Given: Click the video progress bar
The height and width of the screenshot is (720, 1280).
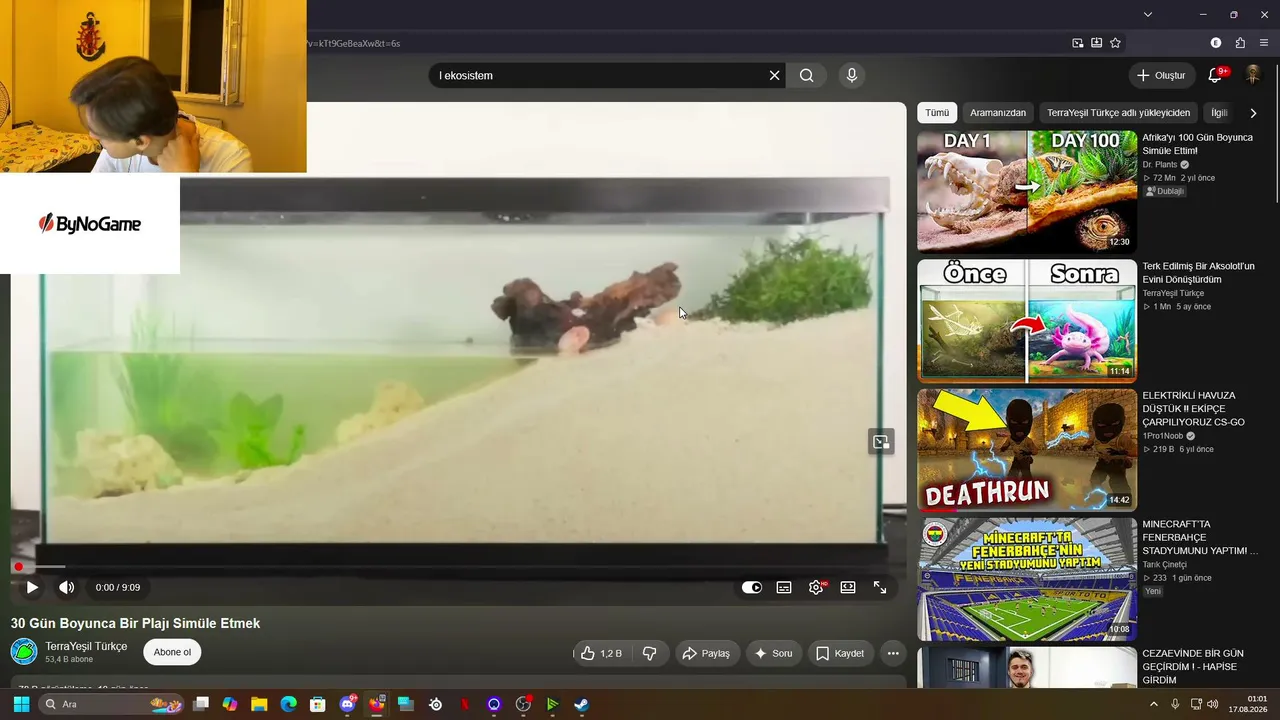Looking at the screenshot, I should pyautogui.click(x=458, y=567).
